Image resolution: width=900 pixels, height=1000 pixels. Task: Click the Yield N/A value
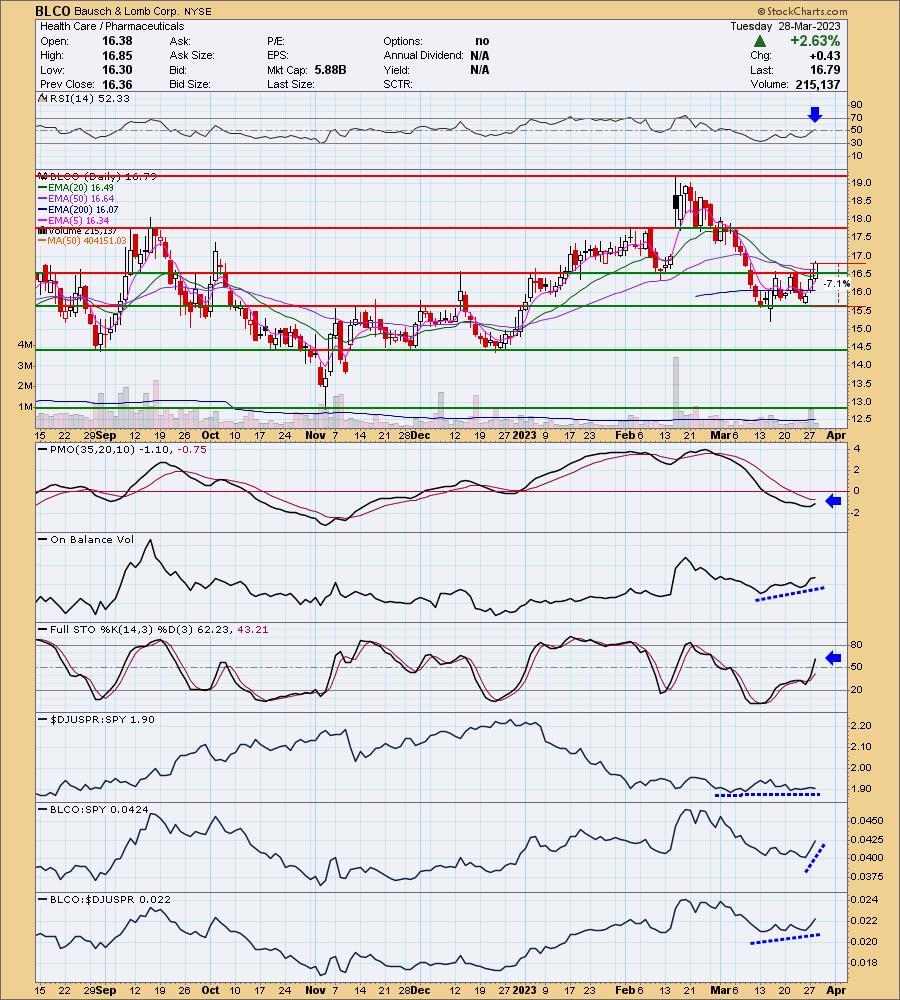click(480, 70)
